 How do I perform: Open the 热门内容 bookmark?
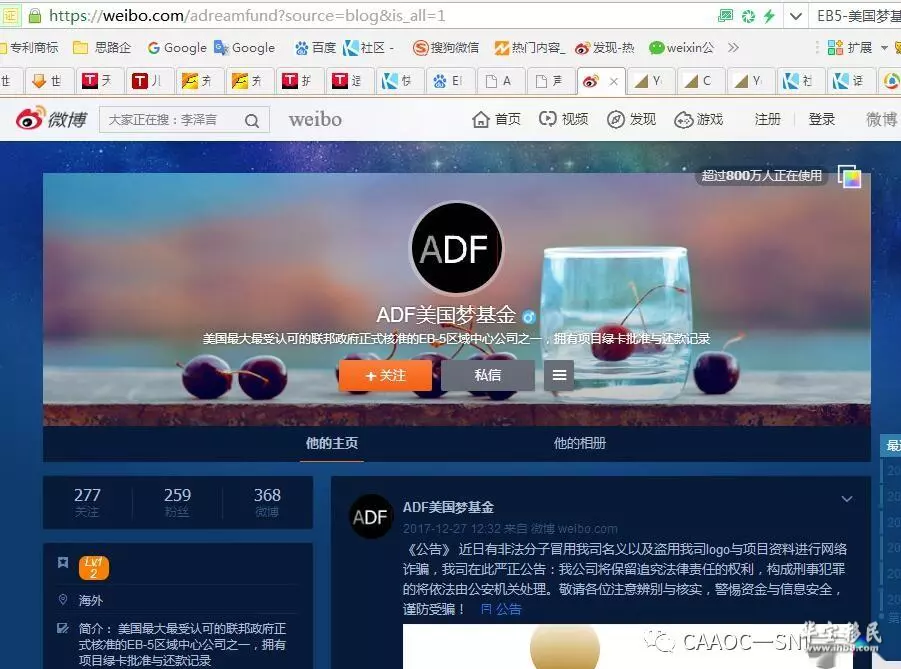tap(530, 48)
